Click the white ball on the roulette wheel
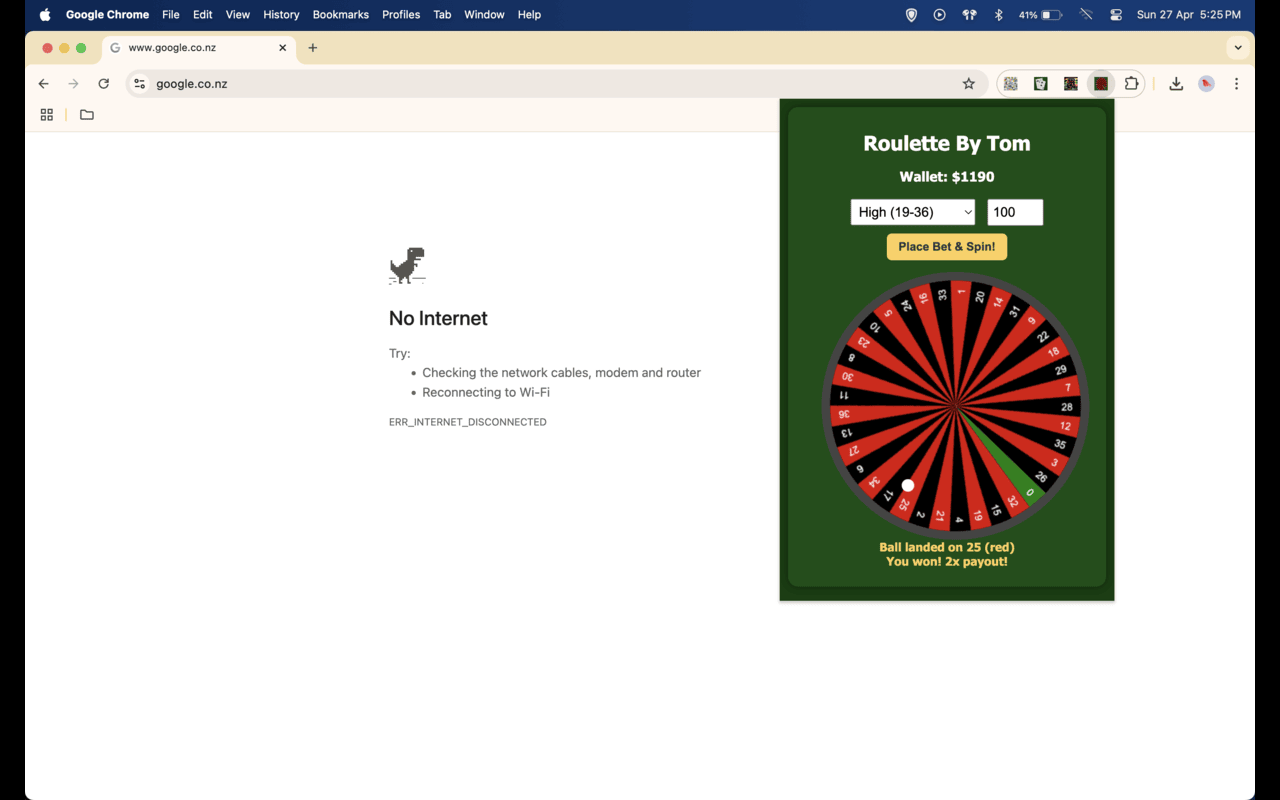 tap(908, 485)
